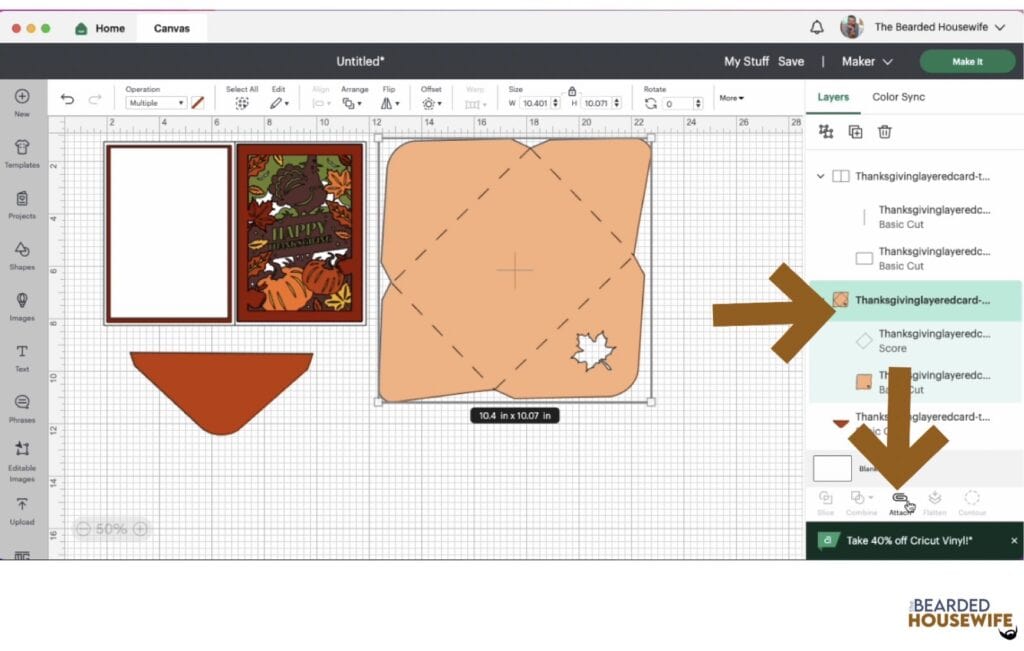Click the Duplicate layer icon
The image size is (1024, 651).
(855, 132)
